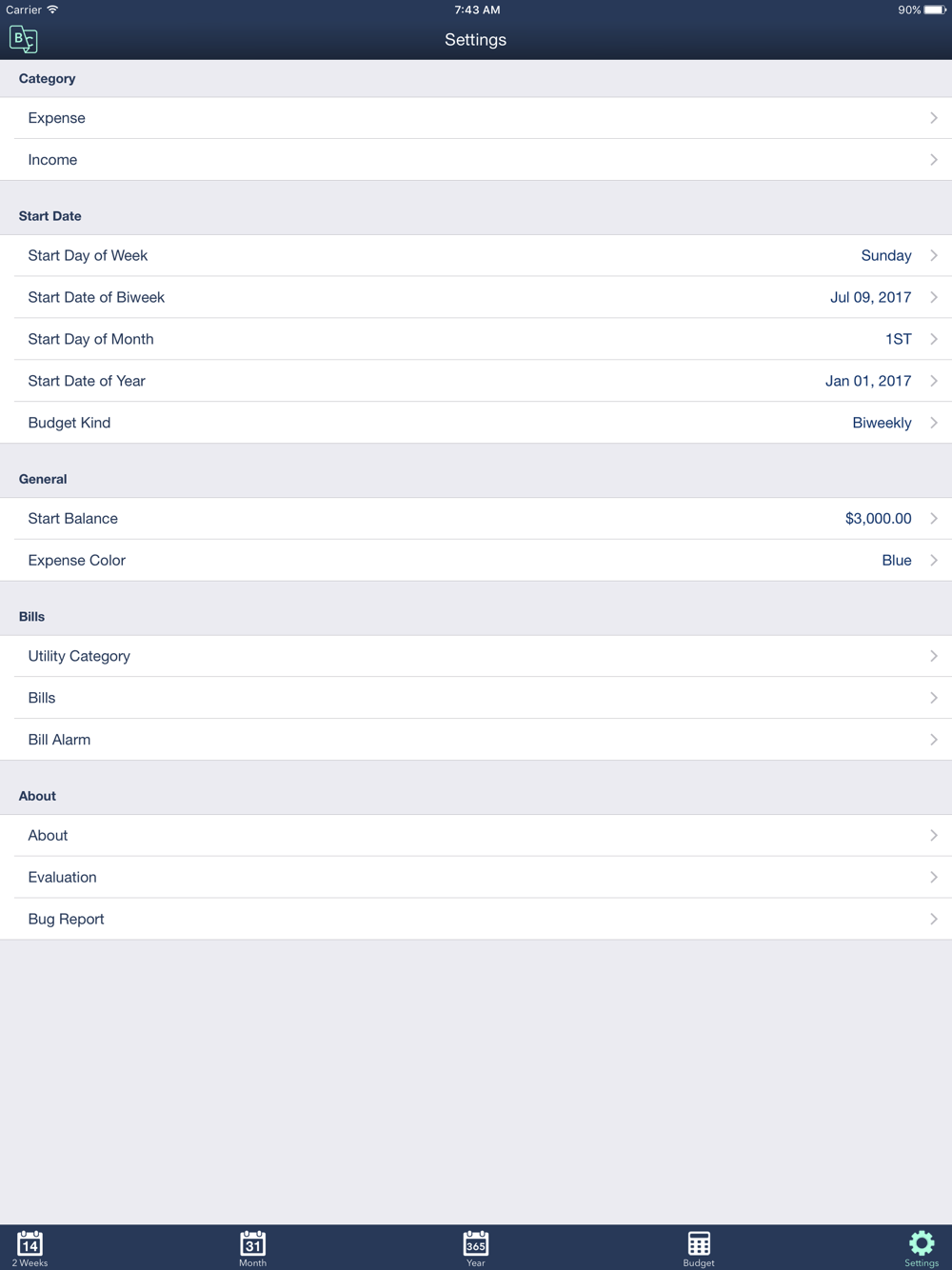Screen dimensions: 952x1270
Task: Edit the Start Balance $3,000.00 value
Action: point(476,518)
